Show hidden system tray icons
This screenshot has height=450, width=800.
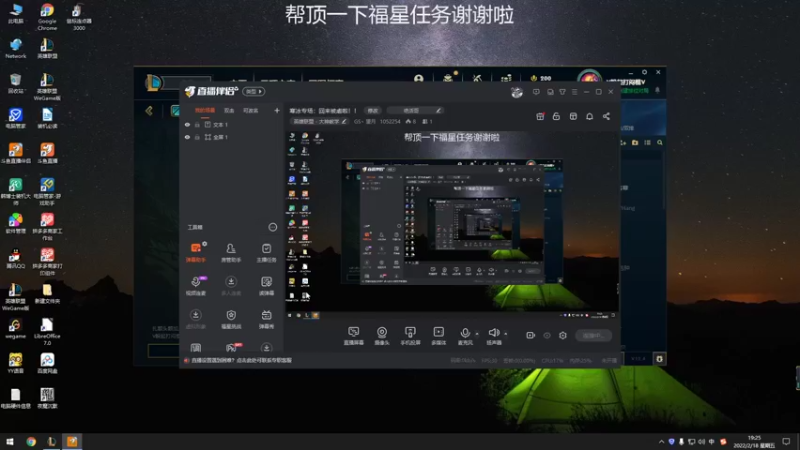tap(661, 442)
